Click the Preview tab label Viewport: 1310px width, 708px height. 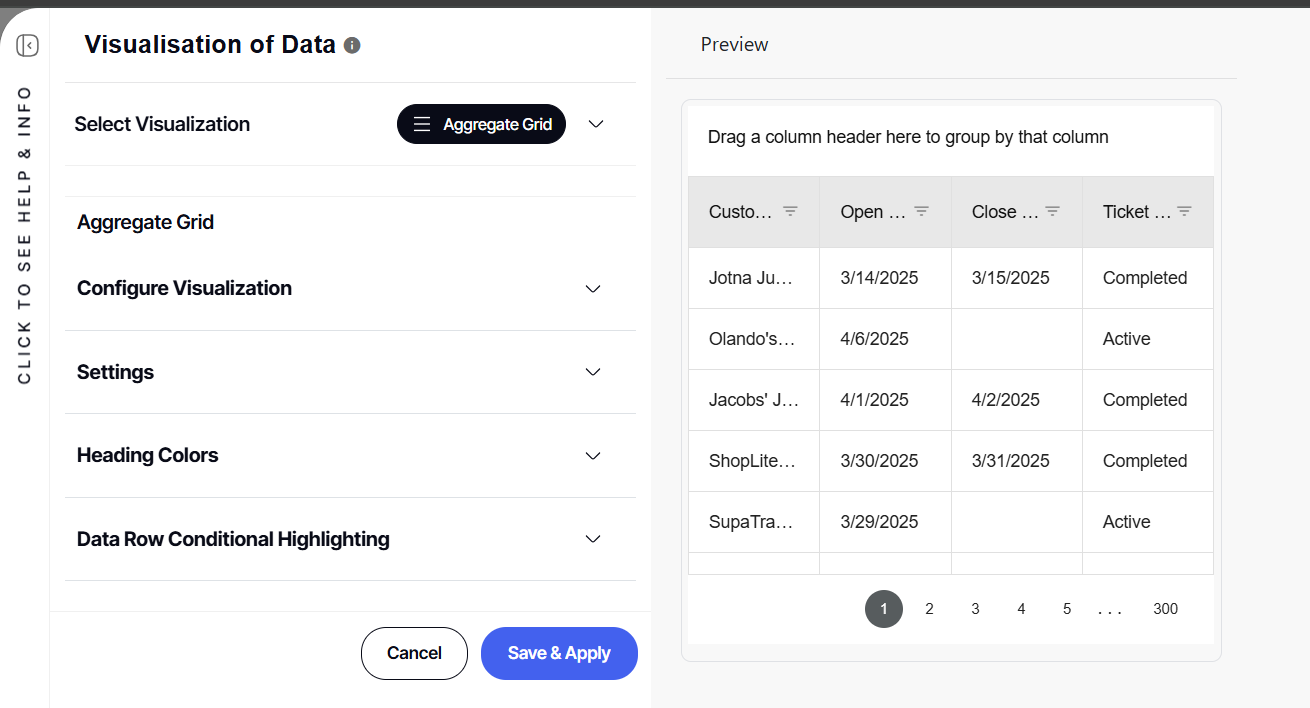click(734, 45)
